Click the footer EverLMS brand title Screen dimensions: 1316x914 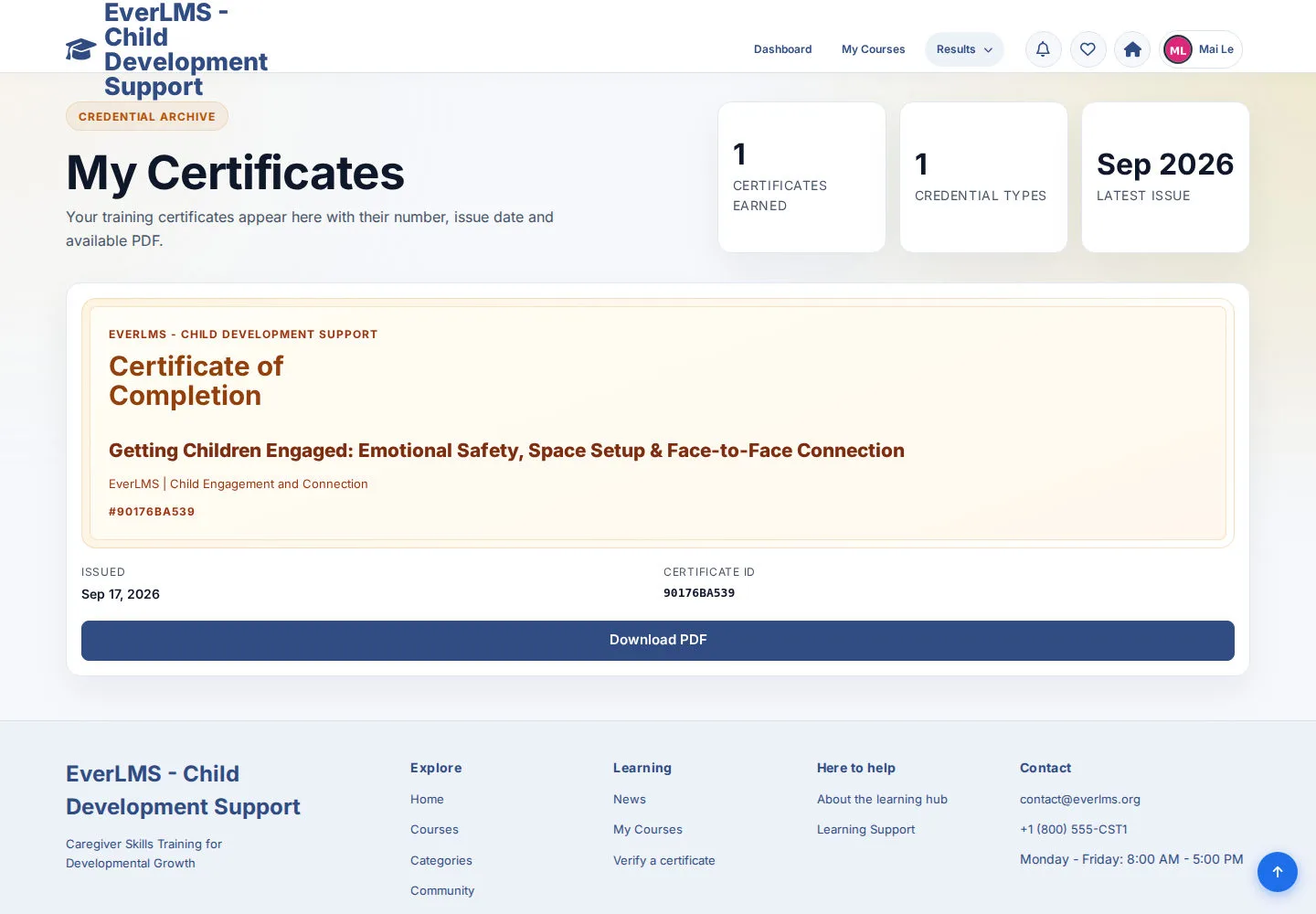tap(183, 790)
